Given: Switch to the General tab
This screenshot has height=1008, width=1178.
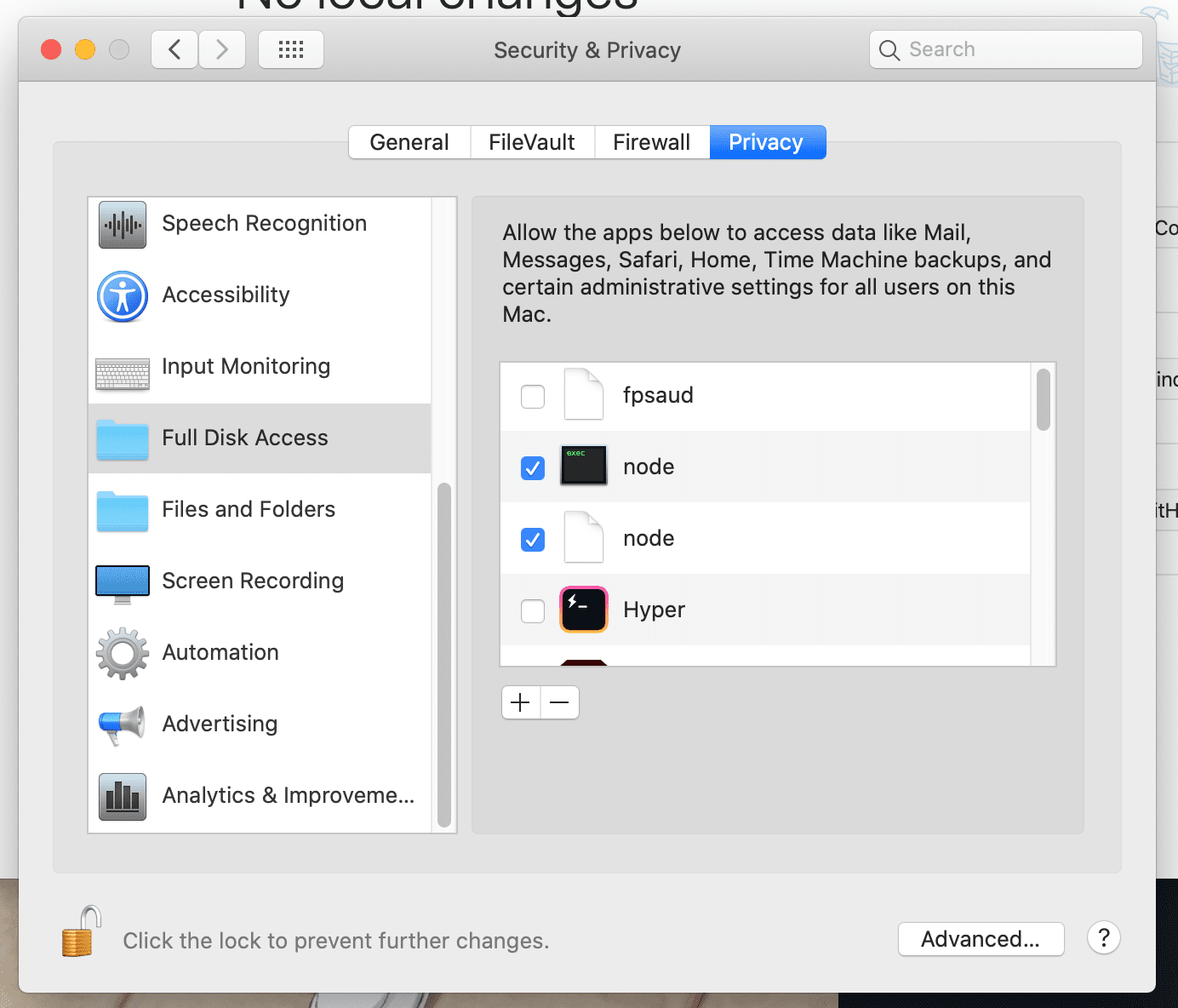Looking at the screenshot, I should point(409,142).
